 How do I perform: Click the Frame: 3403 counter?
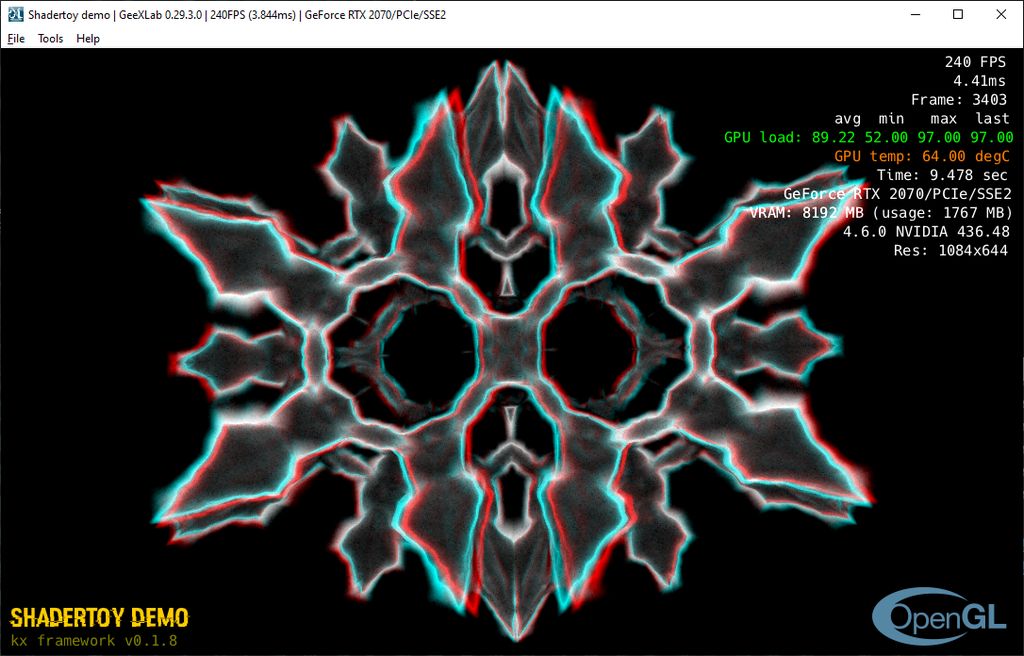[x=959, y=100]
